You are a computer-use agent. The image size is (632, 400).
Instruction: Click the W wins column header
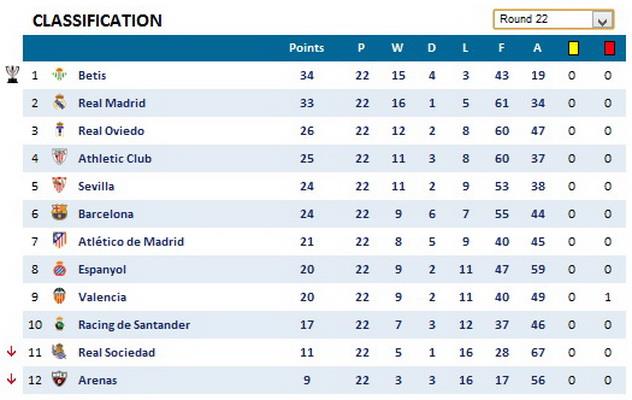click(x=397, y=47)
